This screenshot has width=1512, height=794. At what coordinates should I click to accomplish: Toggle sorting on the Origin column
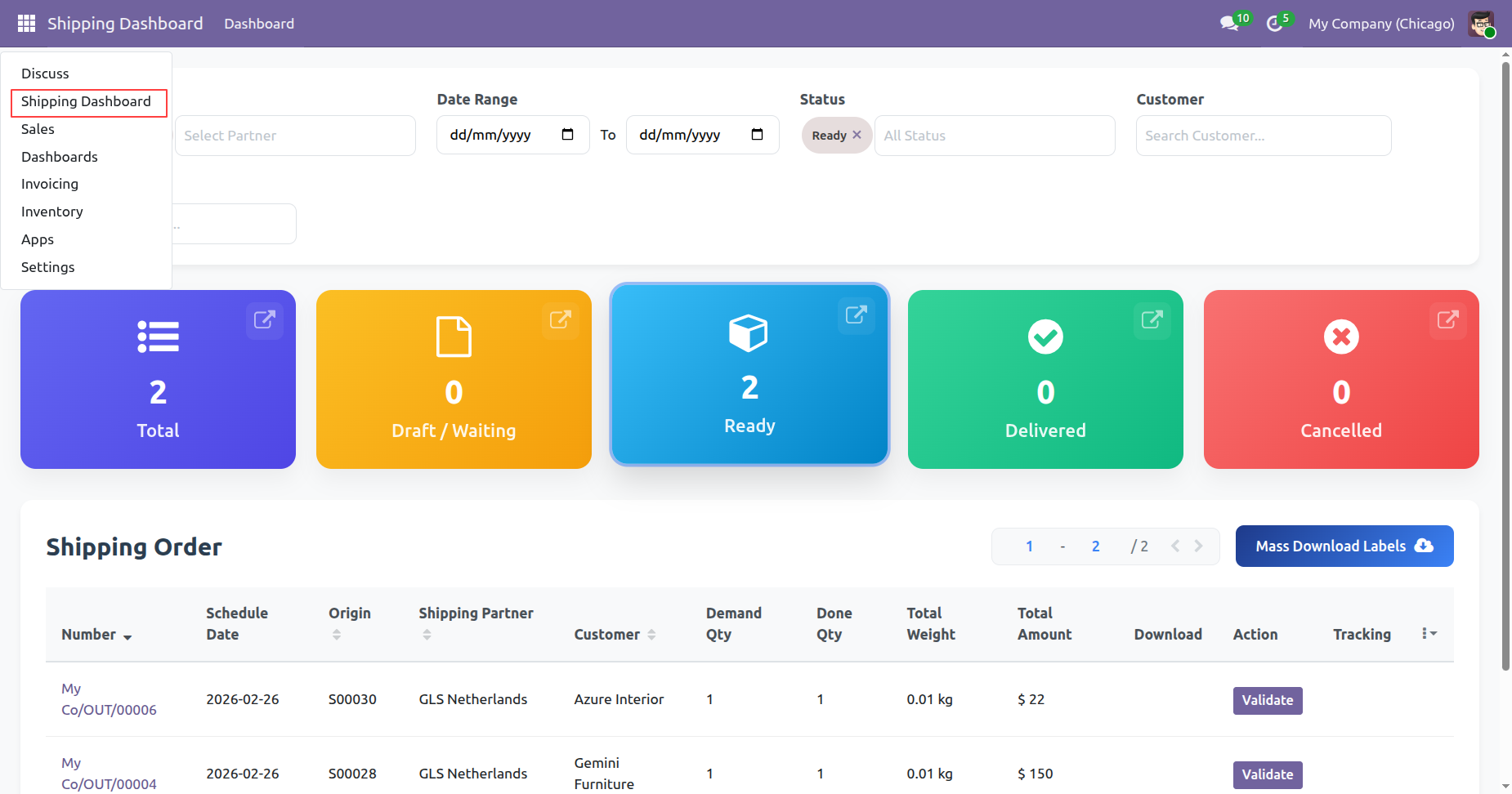coord(336,635)
